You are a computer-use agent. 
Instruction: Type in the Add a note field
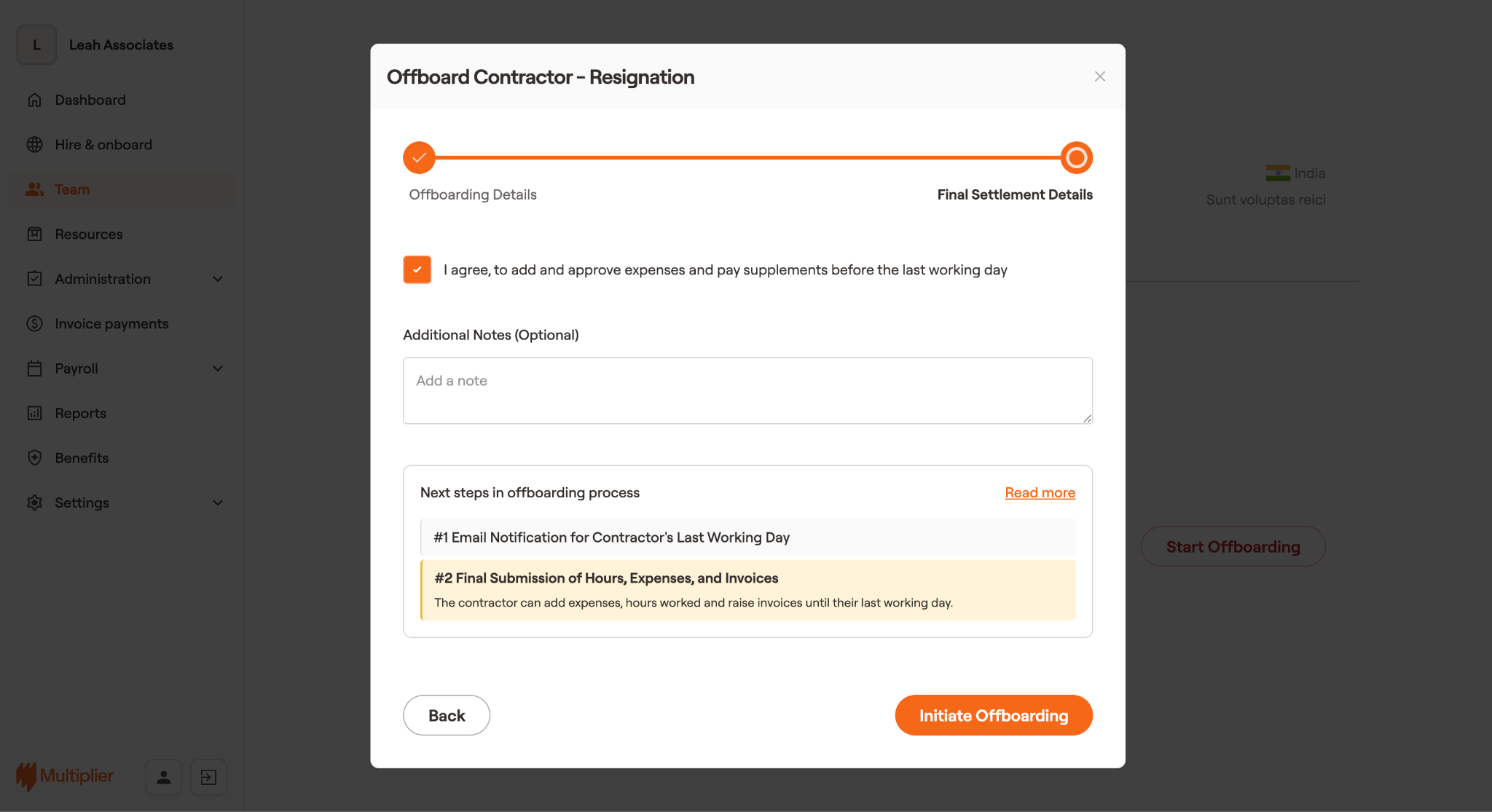click(747, 390)
